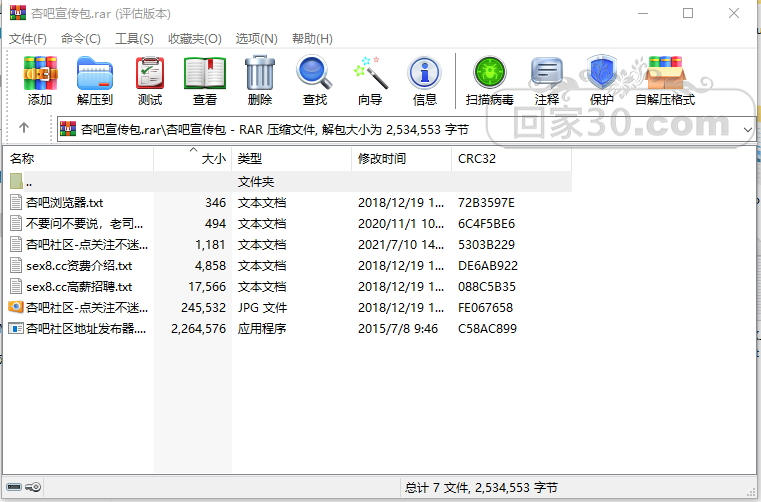Open the Favorites (收藏夹) menu
Viewport: 761px width, 502px height.
195,39
